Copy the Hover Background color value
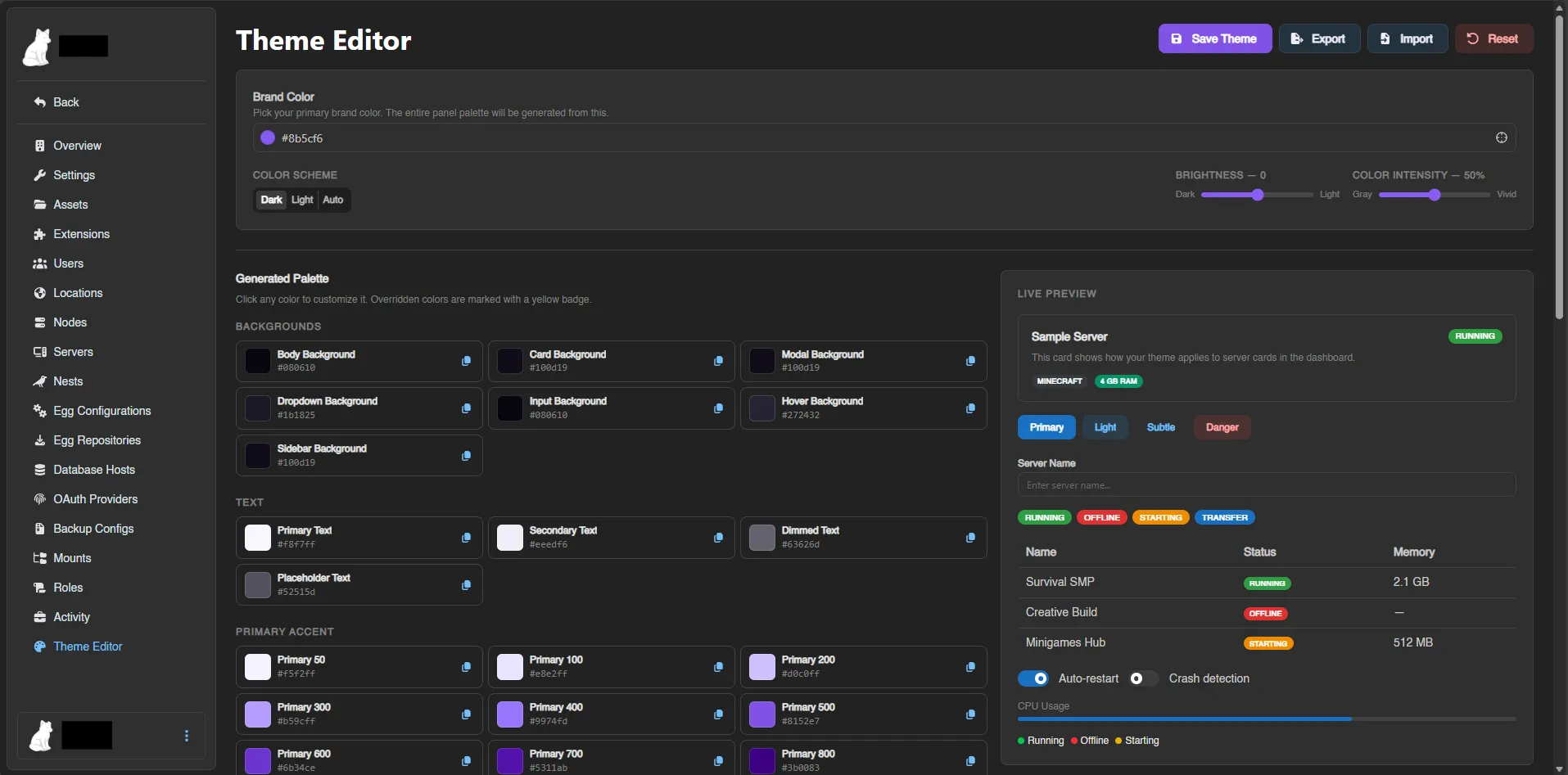Viewport: 1568px width, 775px height. (970, 408)
